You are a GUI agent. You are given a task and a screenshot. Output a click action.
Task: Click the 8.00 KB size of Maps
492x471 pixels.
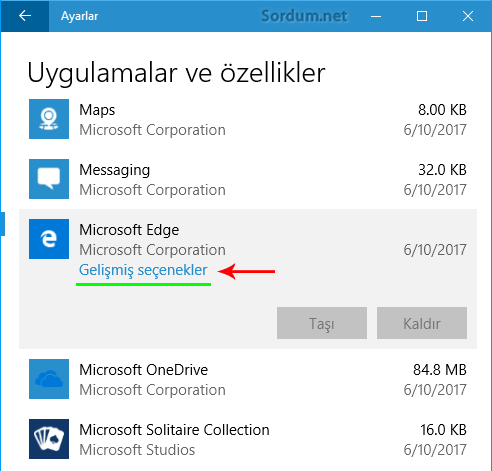pos(442,110)
